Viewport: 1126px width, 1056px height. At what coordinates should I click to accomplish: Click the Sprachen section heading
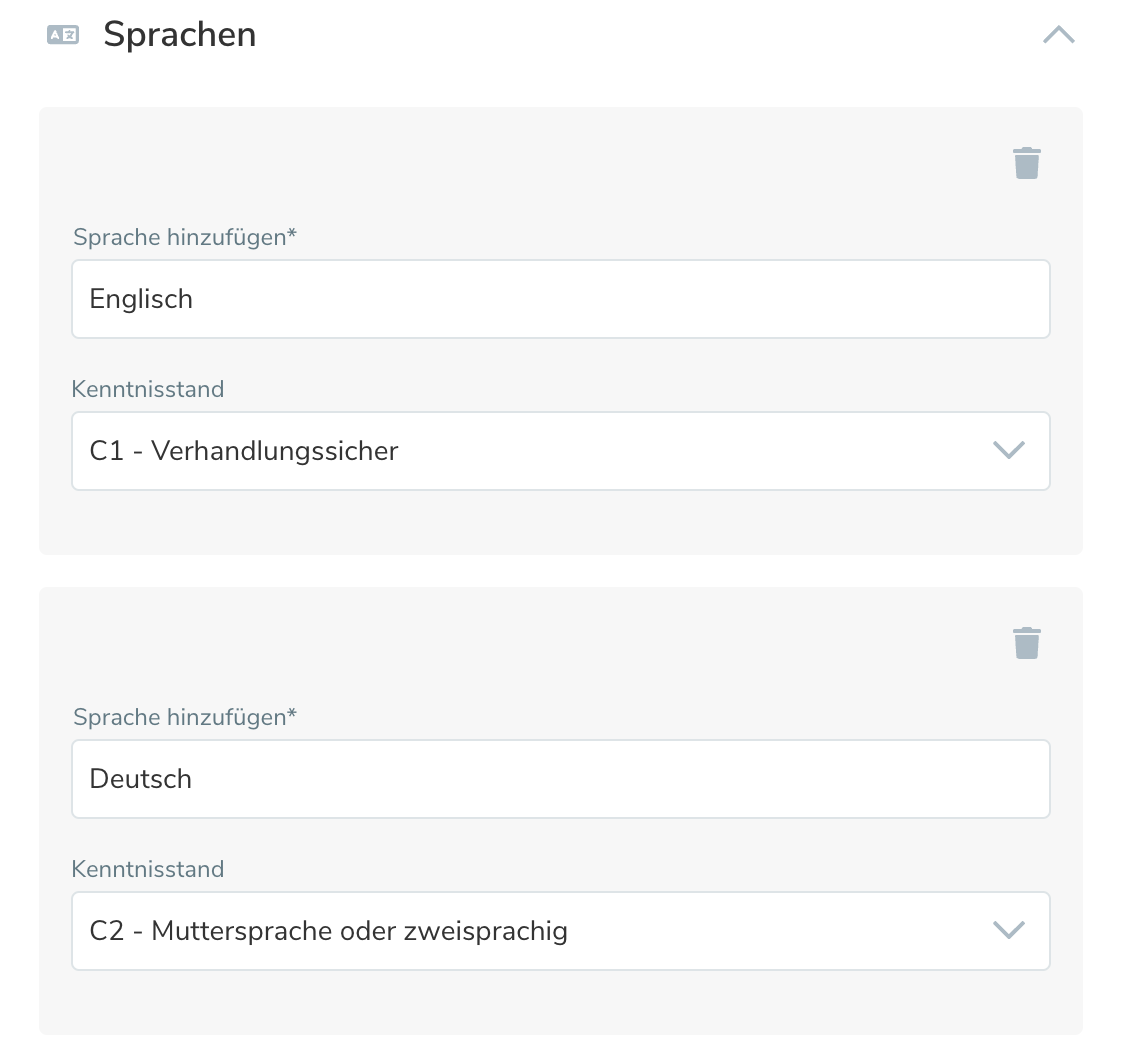[180, 35]
